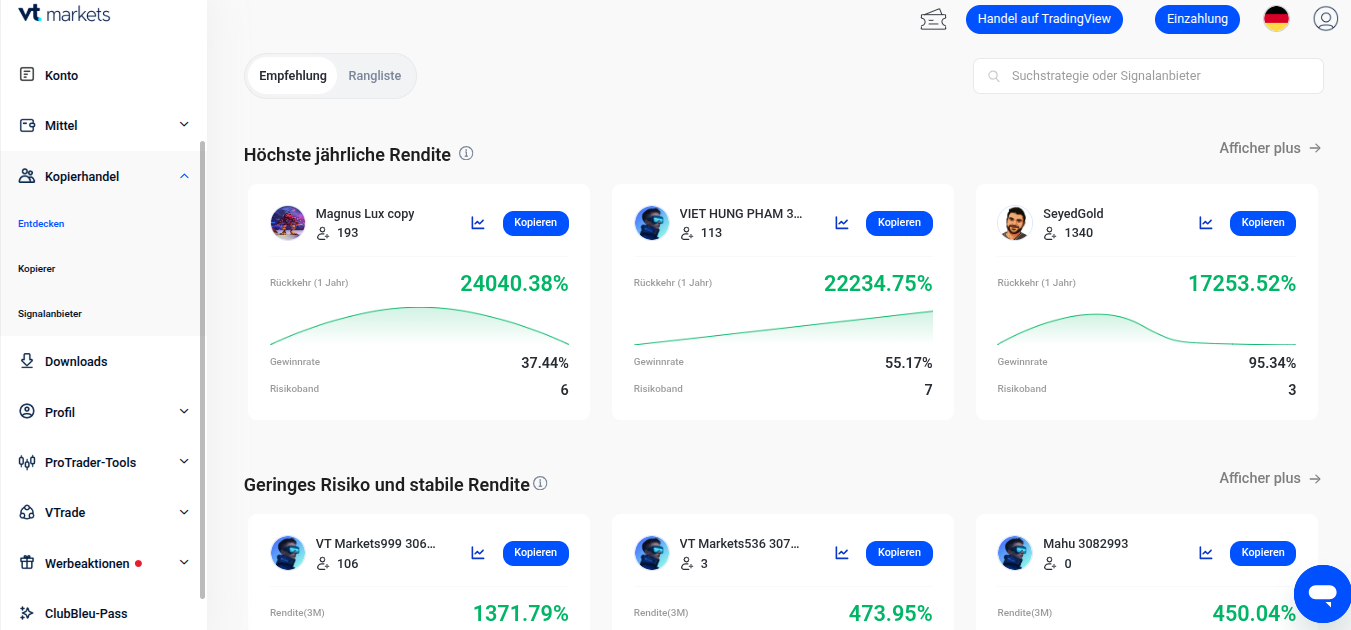This screenshot has height=630, width=1351.
Task: Click info icon beside Geringes Risiko heading
Action: (541, 484)
